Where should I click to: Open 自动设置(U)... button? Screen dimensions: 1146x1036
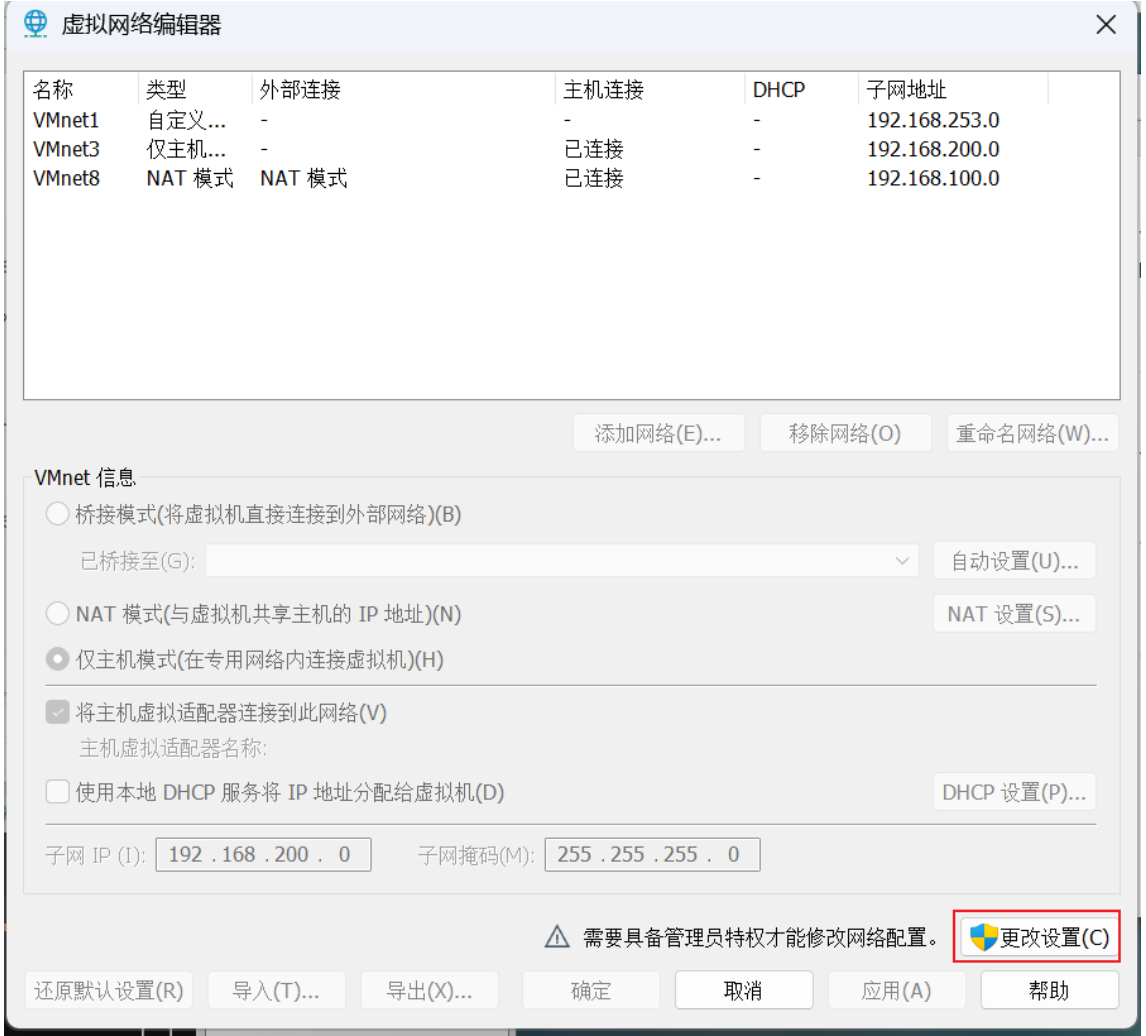1014,561
